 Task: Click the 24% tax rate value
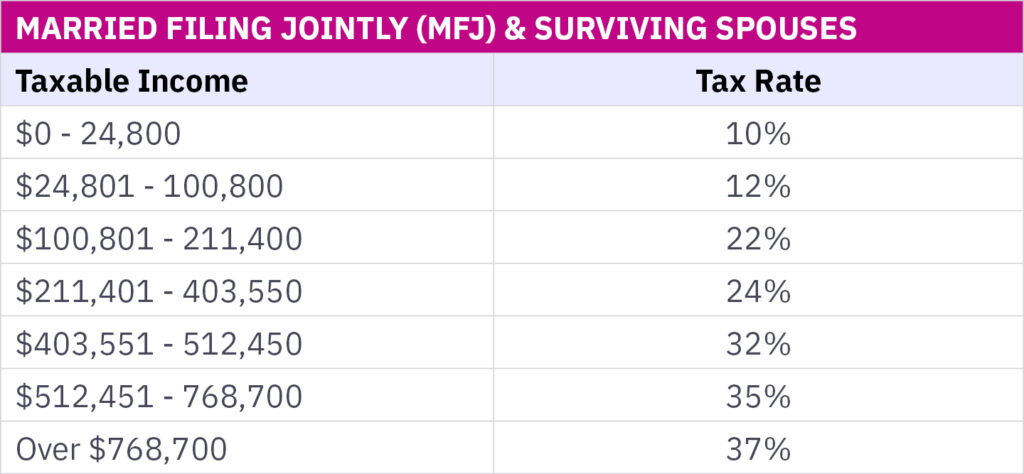(758, 291)
